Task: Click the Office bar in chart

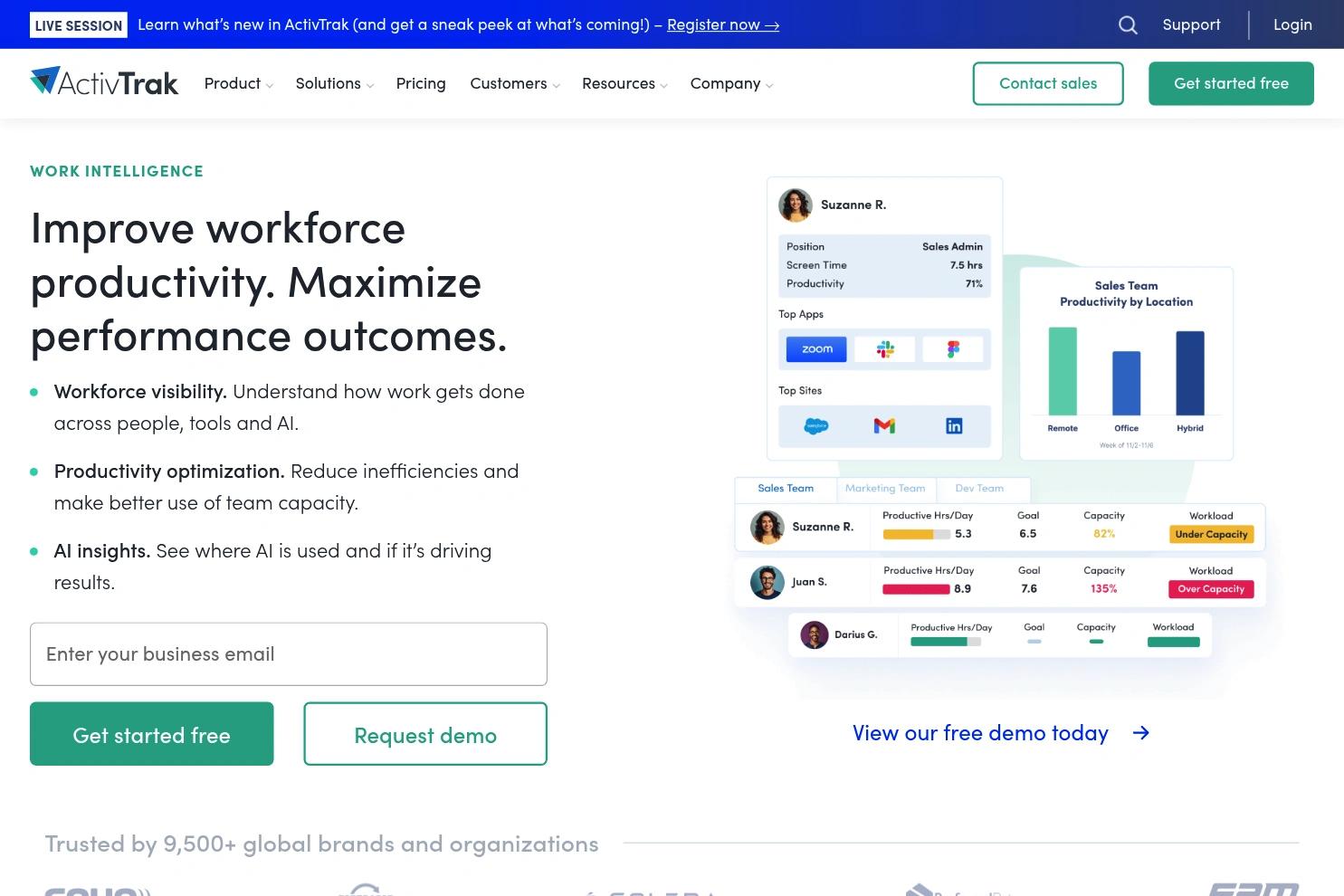Action: pos(1126,383)
